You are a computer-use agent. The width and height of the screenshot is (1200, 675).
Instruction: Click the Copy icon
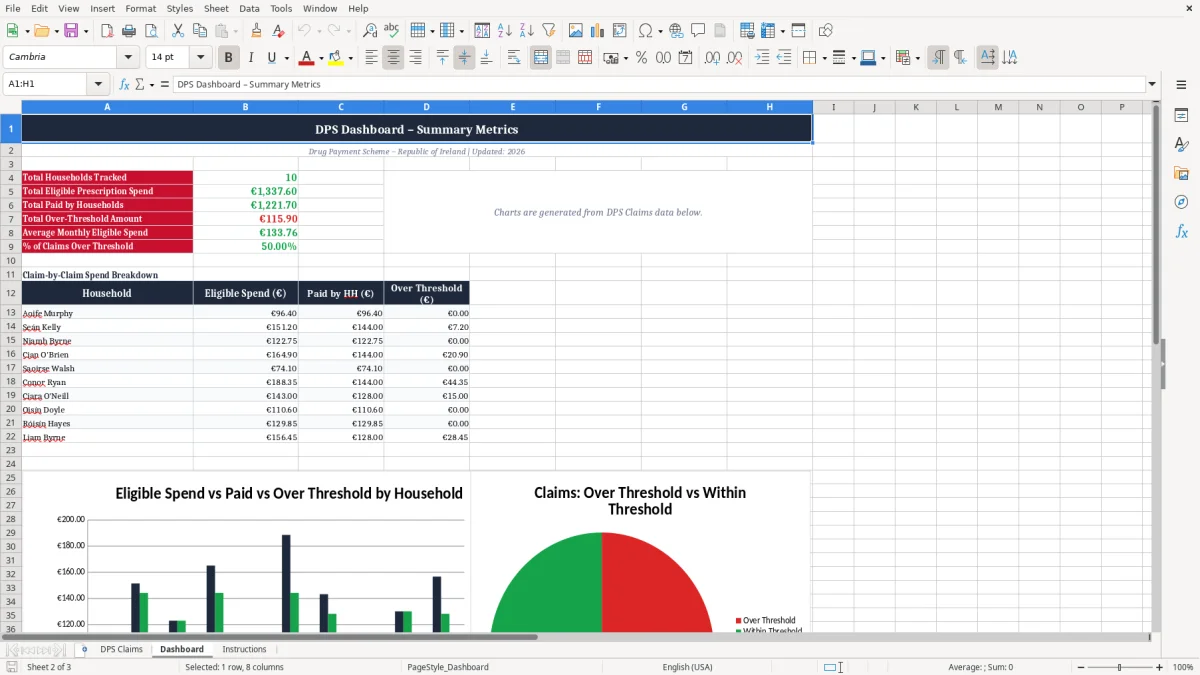tap(199, 31)
